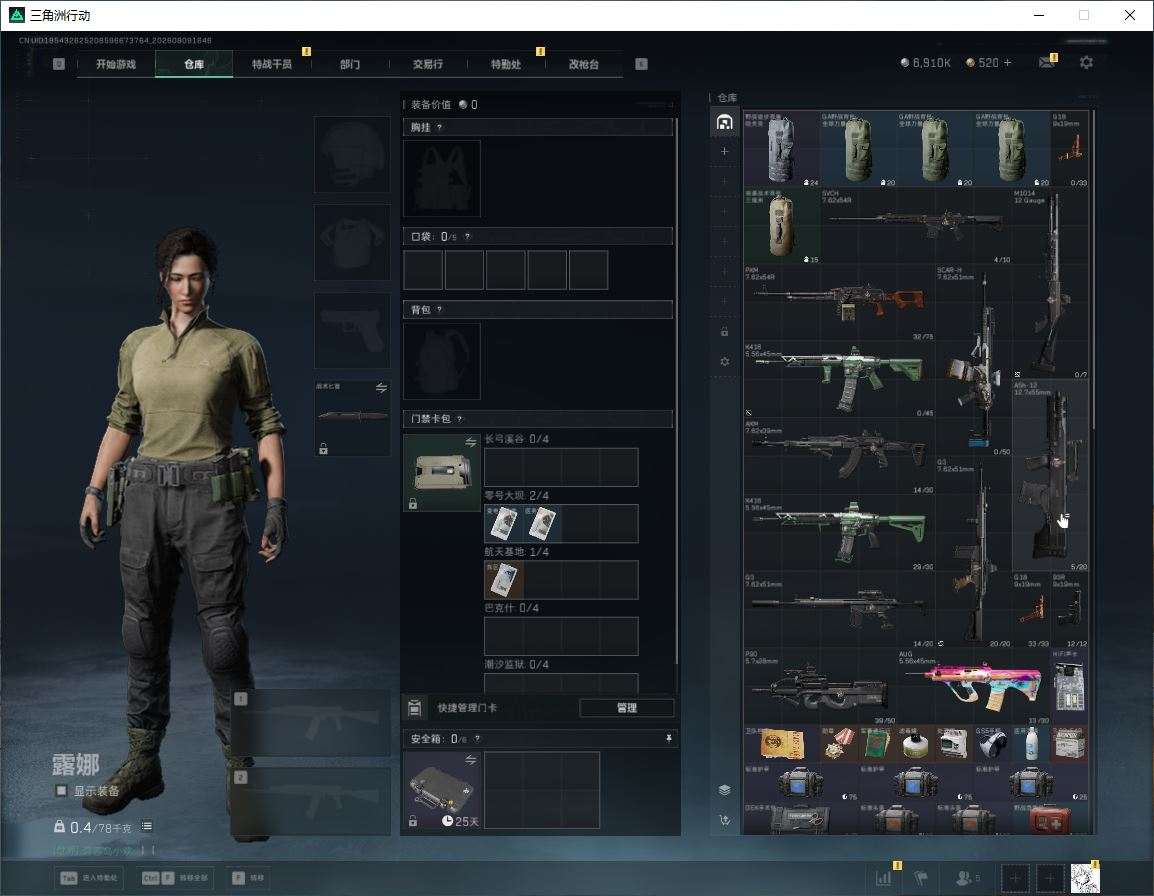Open the friends/team icon in bottom bar
The height and width of the screenshot is (896, 1154).
tap(966, 878)
